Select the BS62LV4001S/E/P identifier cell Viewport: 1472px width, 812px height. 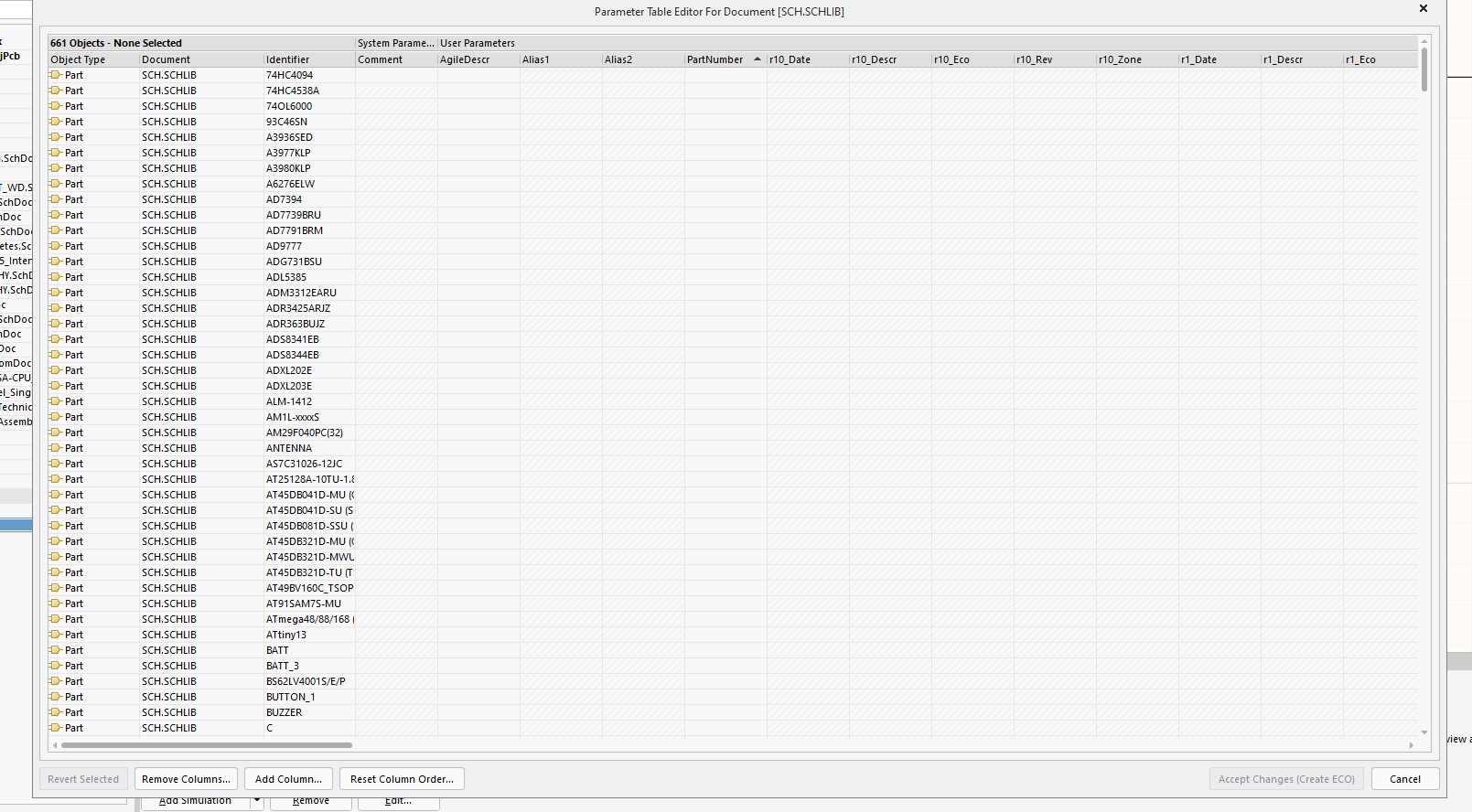(x=309, y=681)
